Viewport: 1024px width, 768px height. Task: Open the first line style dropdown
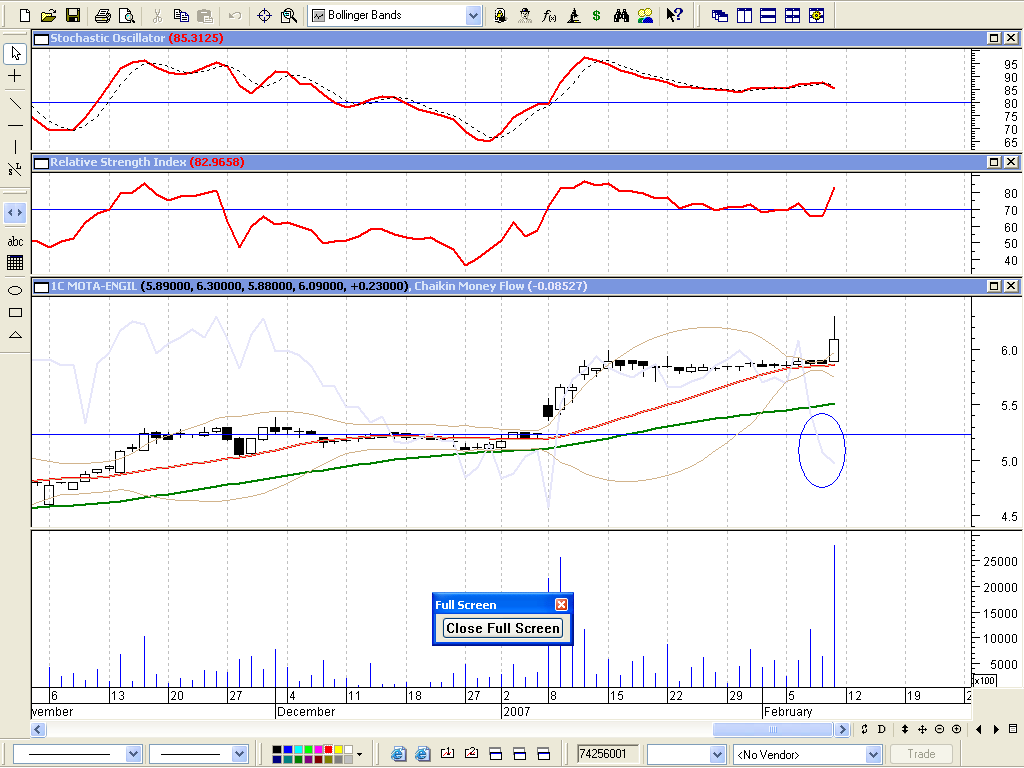point(133,754)
